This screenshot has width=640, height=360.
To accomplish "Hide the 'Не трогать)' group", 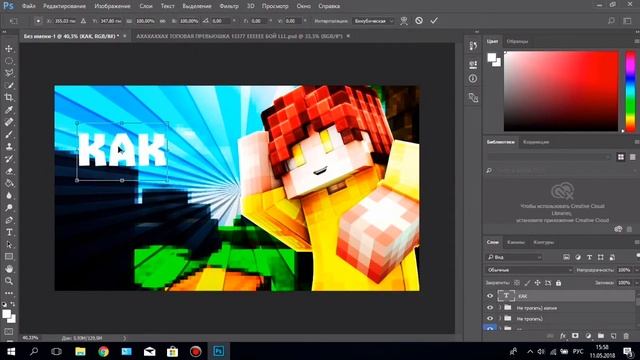I will click(x=490, y=318).
